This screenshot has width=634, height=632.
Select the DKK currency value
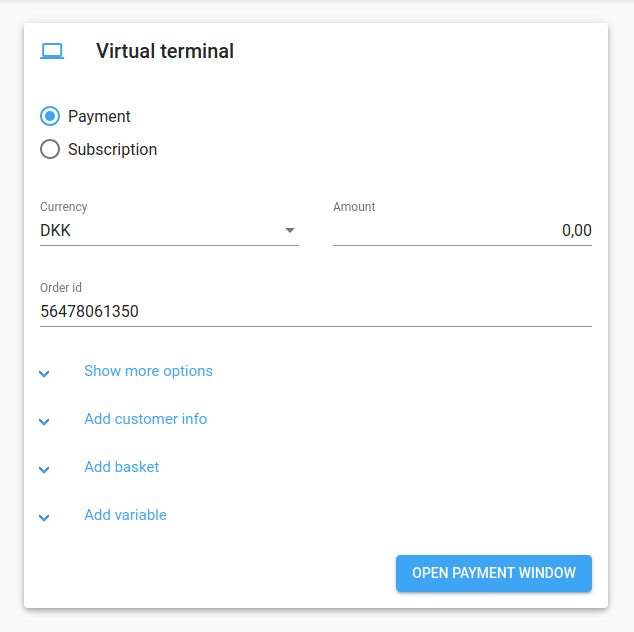tap(55, 230)
